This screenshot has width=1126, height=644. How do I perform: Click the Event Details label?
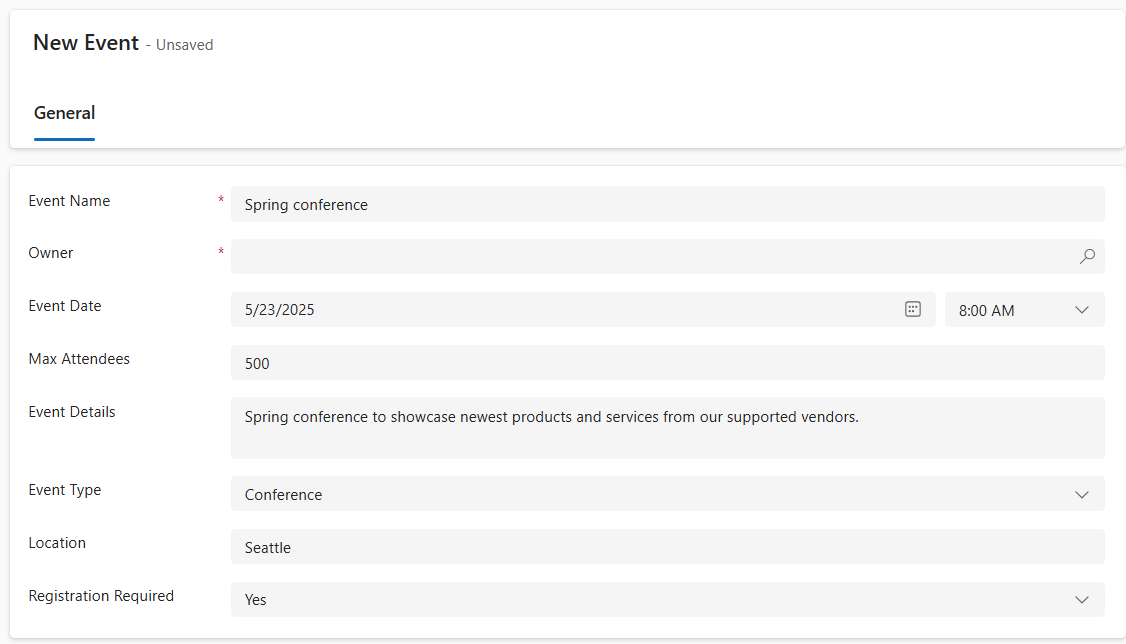point(72,412)
